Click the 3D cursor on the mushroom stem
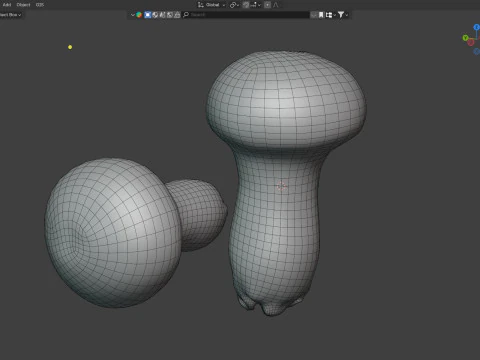This screenshot has width=480, height=360. click(281, 186)
